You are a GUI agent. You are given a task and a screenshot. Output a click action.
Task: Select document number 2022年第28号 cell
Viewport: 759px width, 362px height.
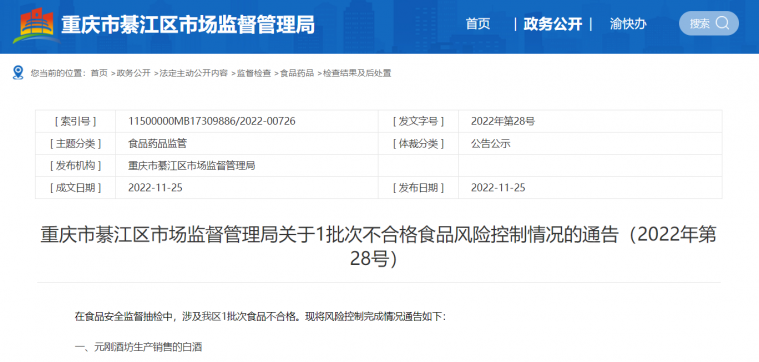503,121
